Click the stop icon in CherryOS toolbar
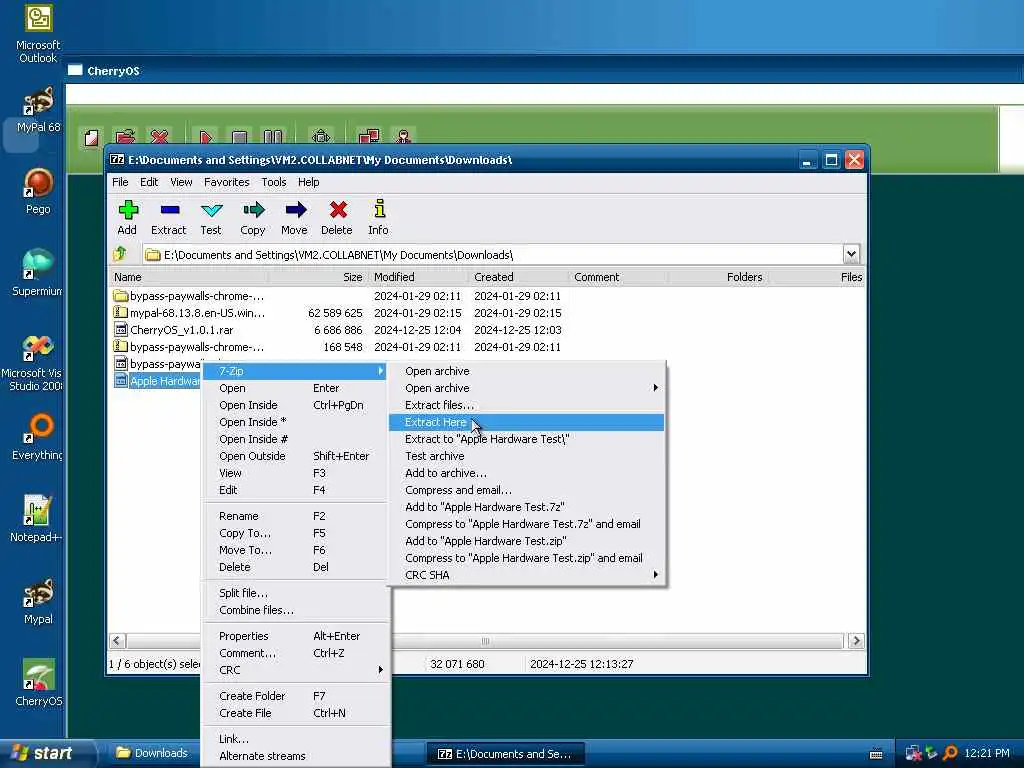The image size is (1024, 768). coord(240,137)
